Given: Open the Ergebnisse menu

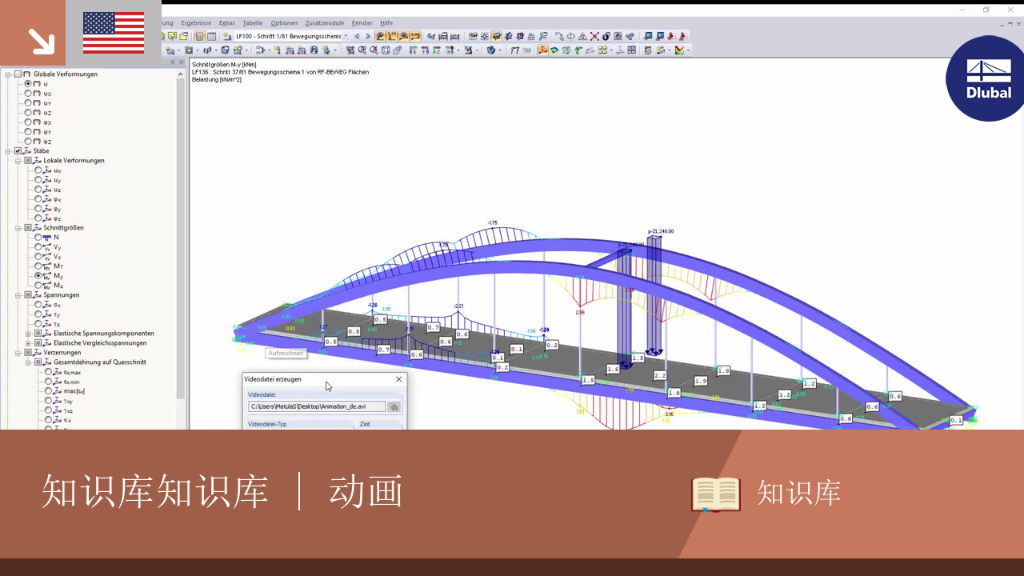Looking at the screenshot, I should point(196,23).
